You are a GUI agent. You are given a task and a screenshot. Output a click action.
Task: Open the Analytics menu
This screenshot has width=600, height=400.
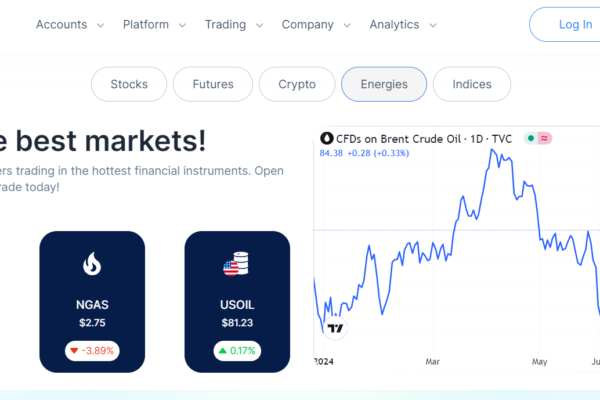403,24
